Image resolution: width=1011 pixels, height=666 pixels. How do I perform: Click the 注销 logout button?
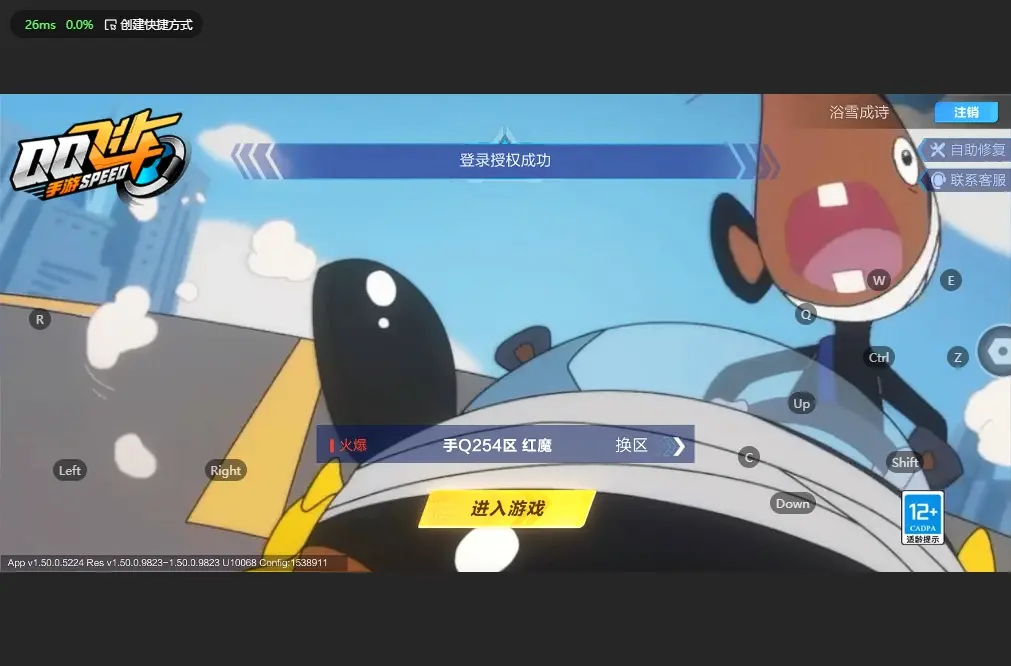tap(966, 112)
